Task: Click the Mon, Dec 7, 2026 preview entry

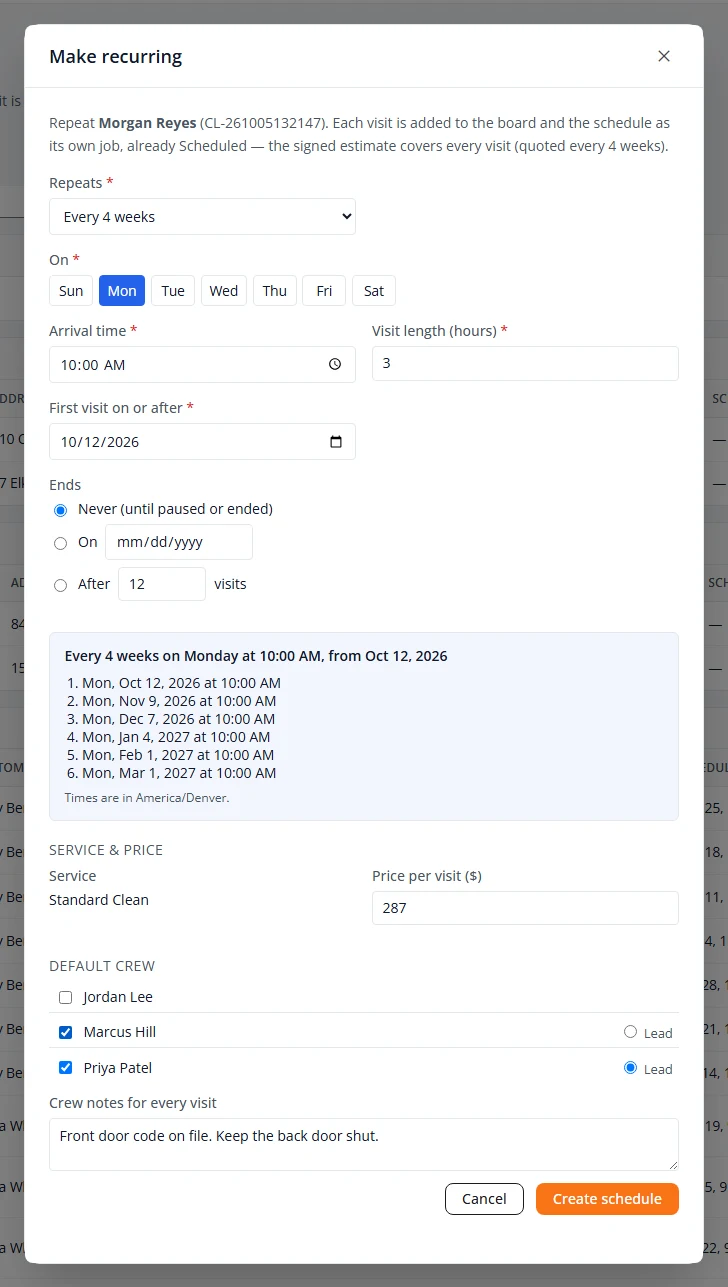Action: click(178, 719)
